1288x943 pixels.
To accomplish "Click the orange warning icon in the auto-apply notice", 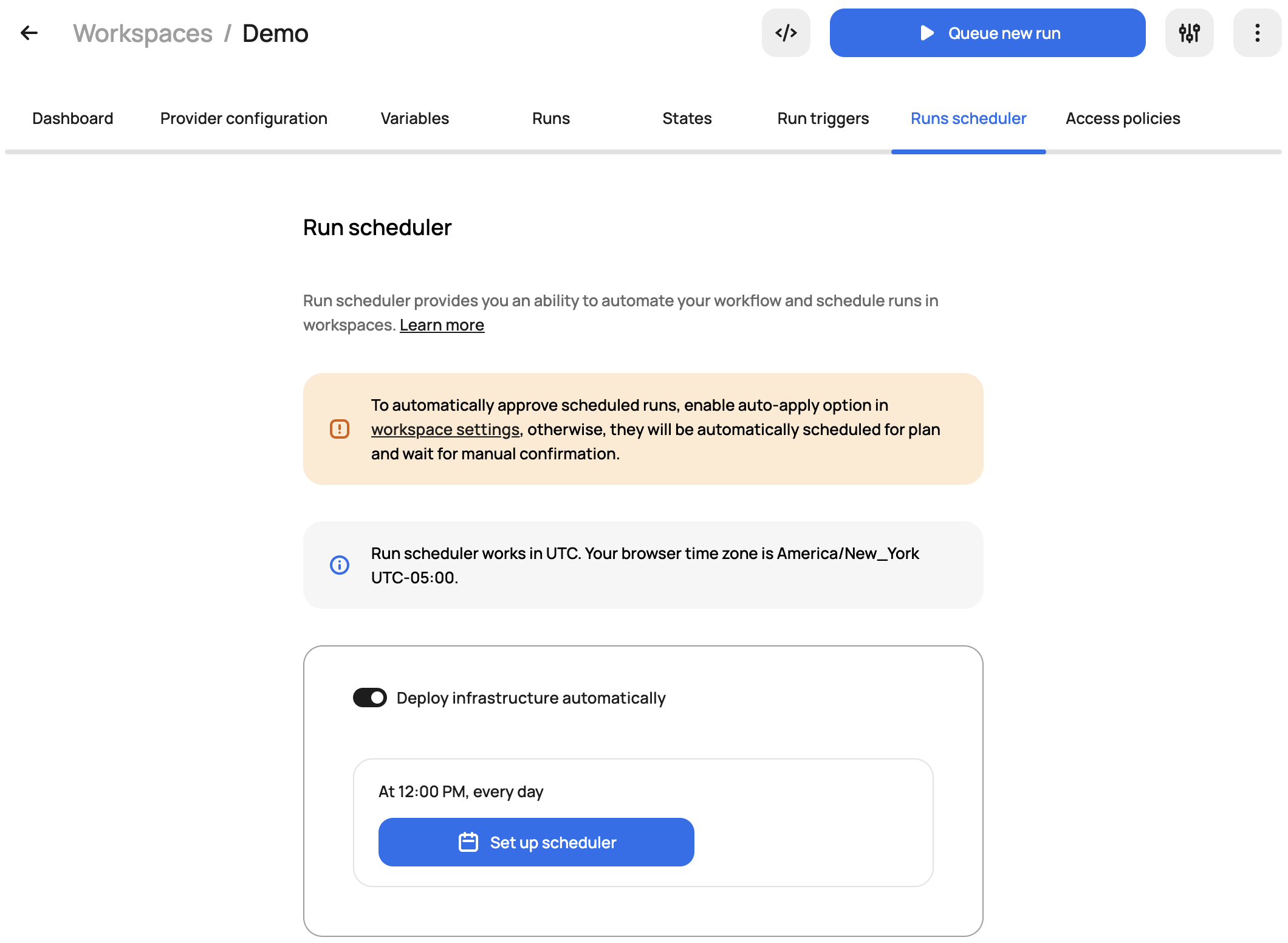I will 340,429.
